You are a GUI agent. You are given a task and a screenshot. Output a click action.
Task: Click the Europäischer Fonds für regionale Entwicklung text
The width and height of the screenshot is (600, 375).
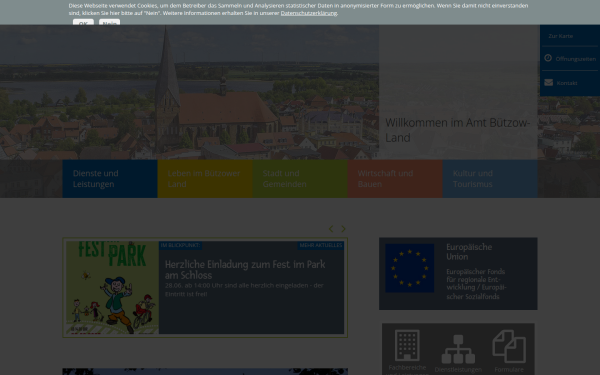point(476,284)
